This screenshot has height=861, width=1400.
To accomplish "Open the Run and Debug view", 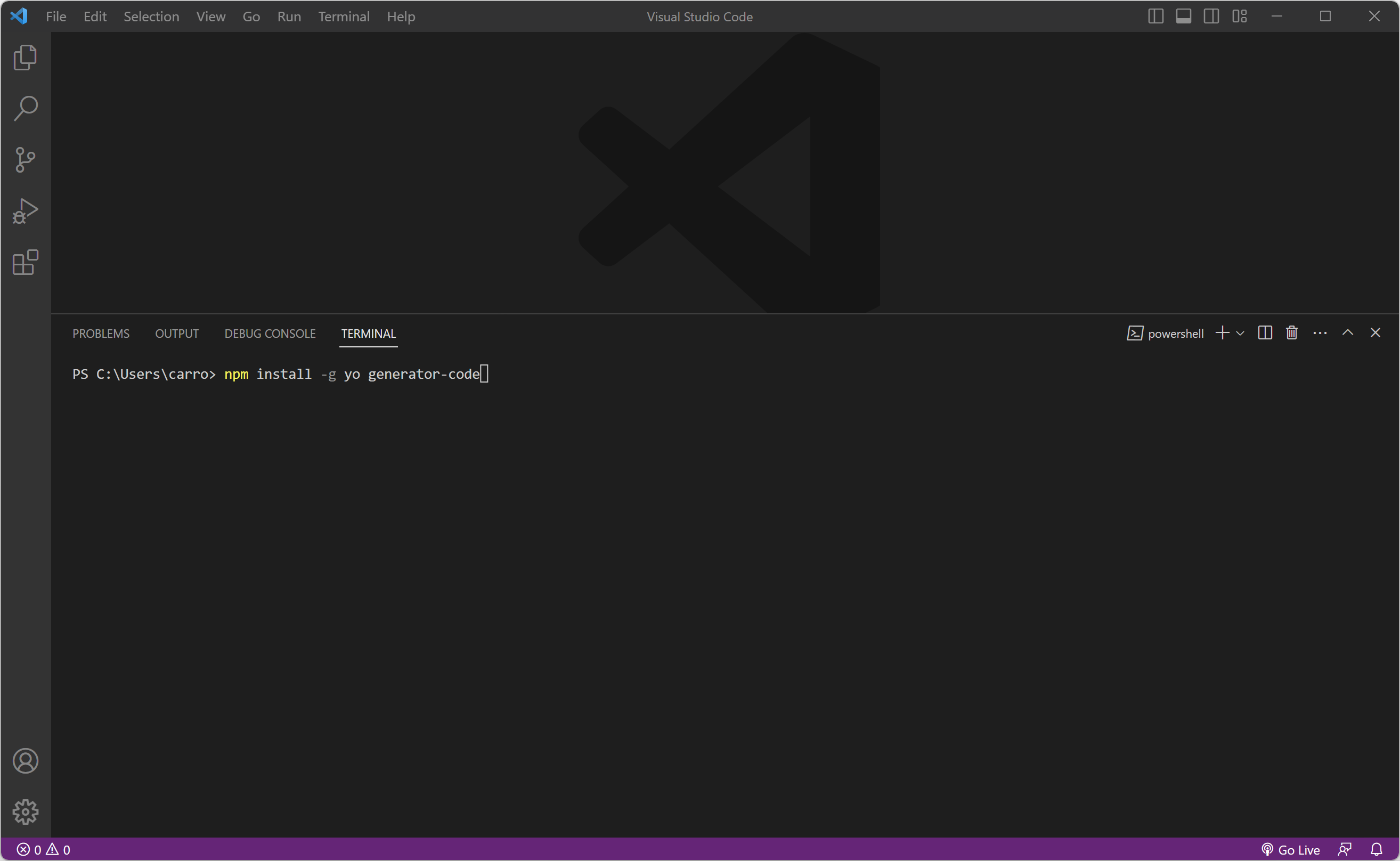I will (25, 212).
